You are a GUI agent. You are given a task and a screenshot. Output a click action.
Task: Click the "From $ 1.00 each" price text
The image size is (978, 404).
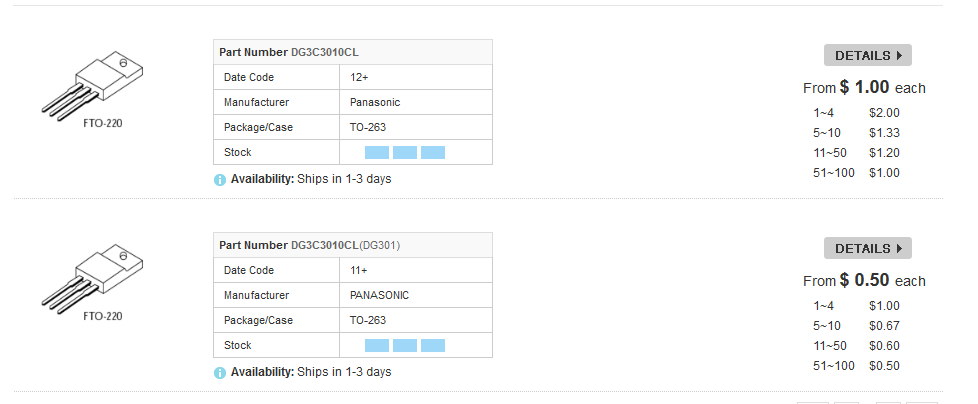click(x=864, y=88)
